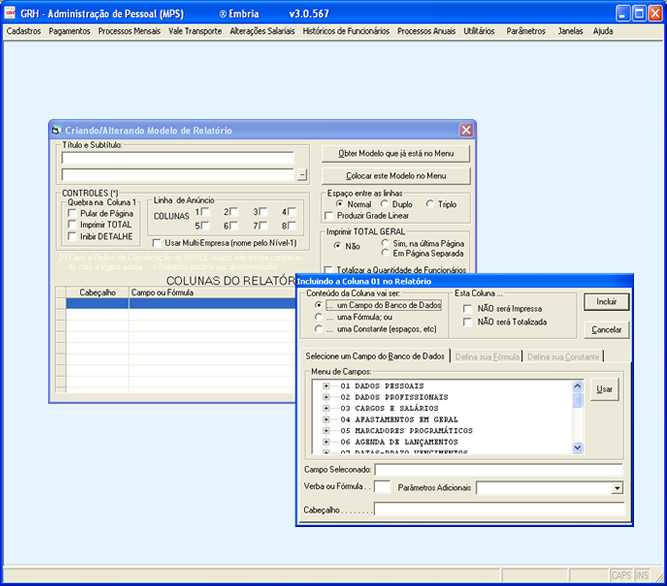
Task: Select uma Fórmula; ou option
Action: (x=318, y=317)
